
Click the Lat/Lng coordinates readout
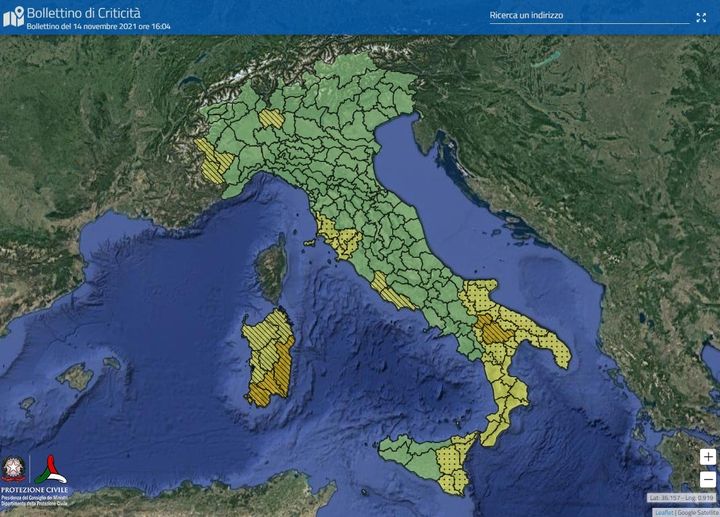(x=681, y=497)
